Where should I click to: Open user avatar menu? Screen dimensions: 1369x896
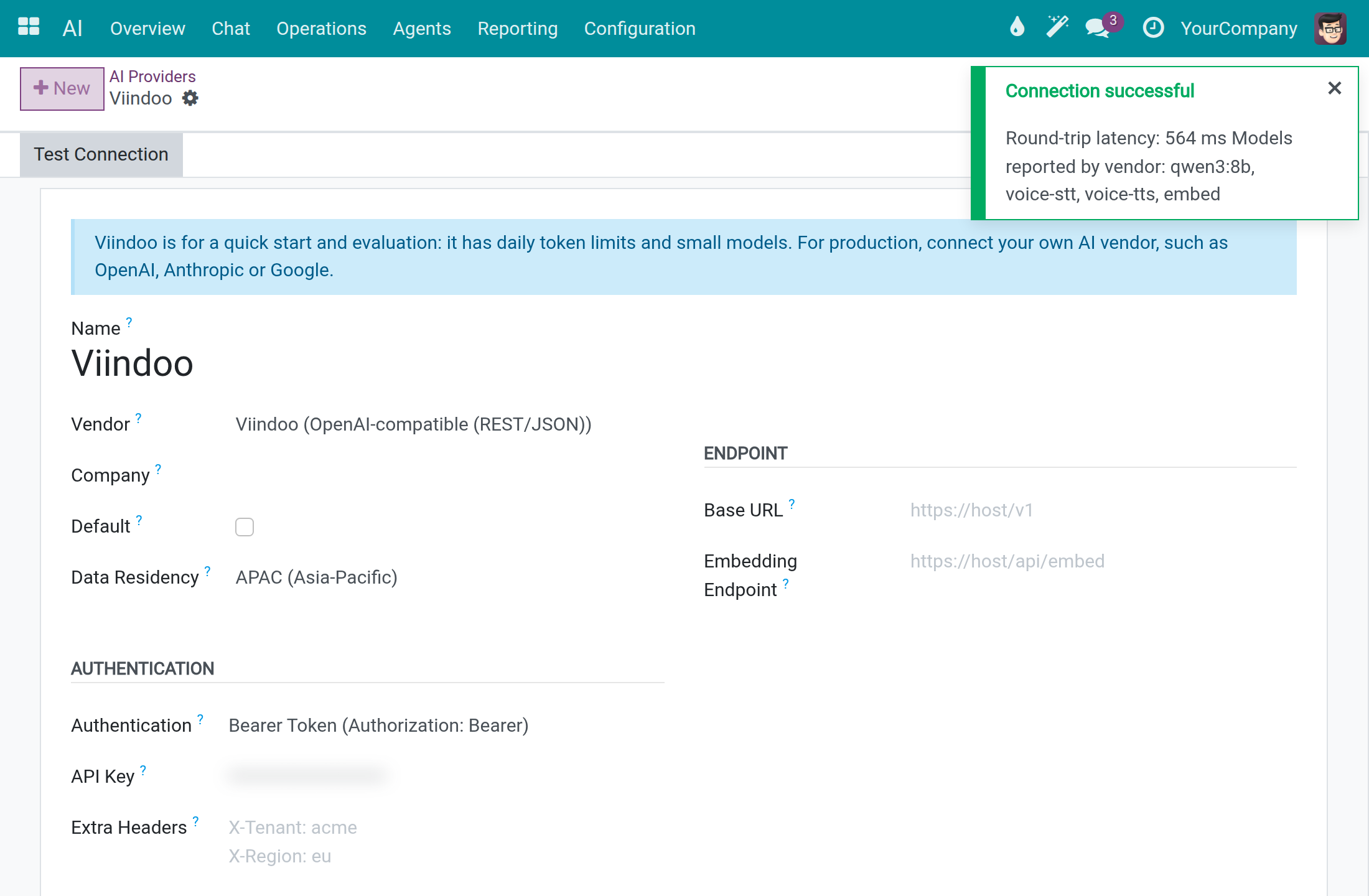[1330, 28]
